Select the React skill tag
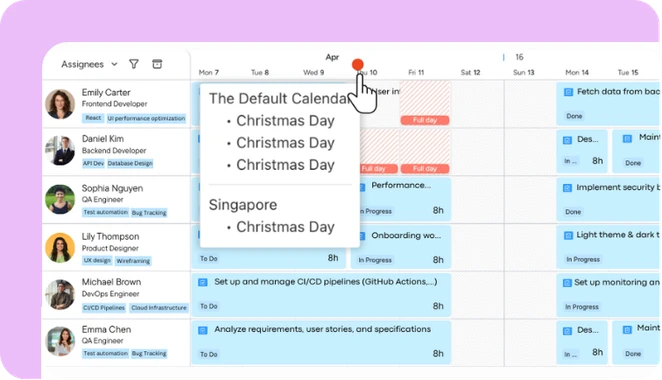662x380 pixels. pos(93,118)
